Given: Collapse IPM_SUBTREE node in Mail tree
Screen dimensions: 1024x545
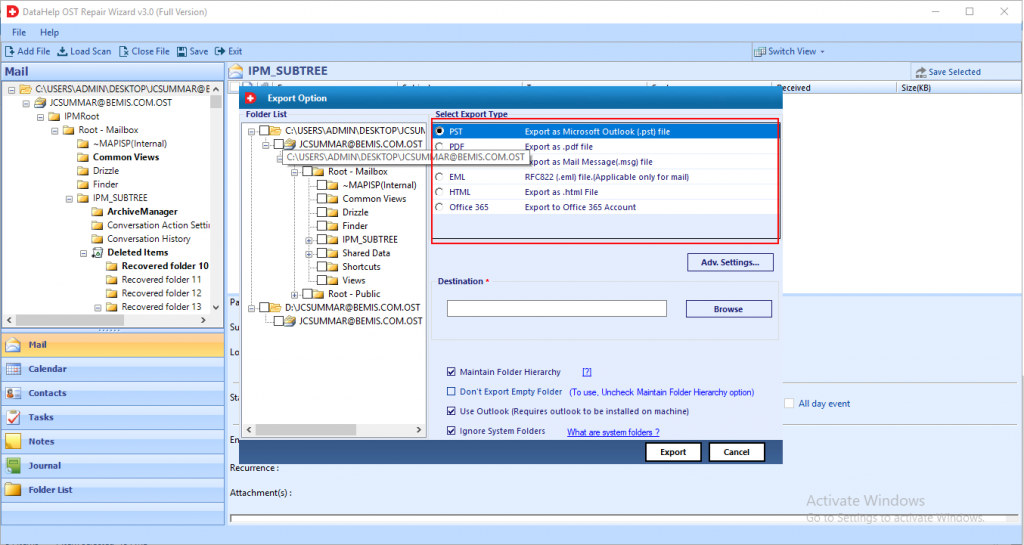Looking at the screenshot, I should [69, 198].
